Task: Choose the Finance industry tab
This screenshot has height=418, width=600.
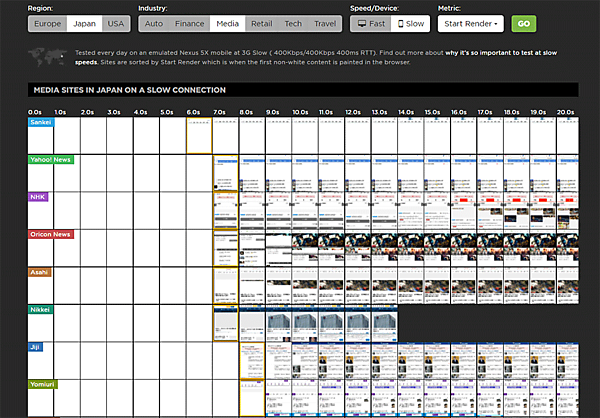Action: 190,23
